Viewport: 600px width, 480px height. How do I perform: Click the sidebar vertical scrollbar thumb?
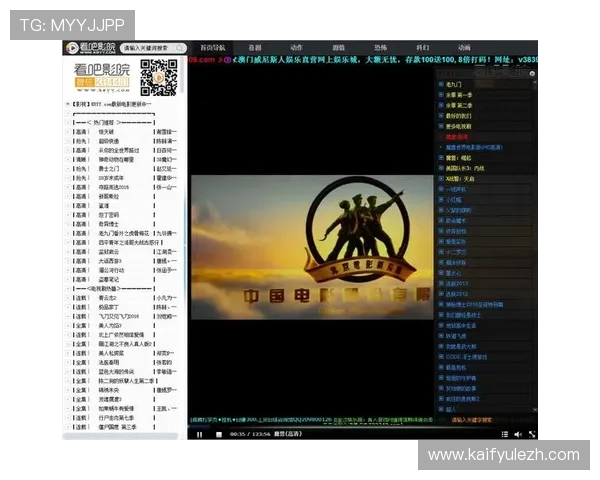[182, 77]
